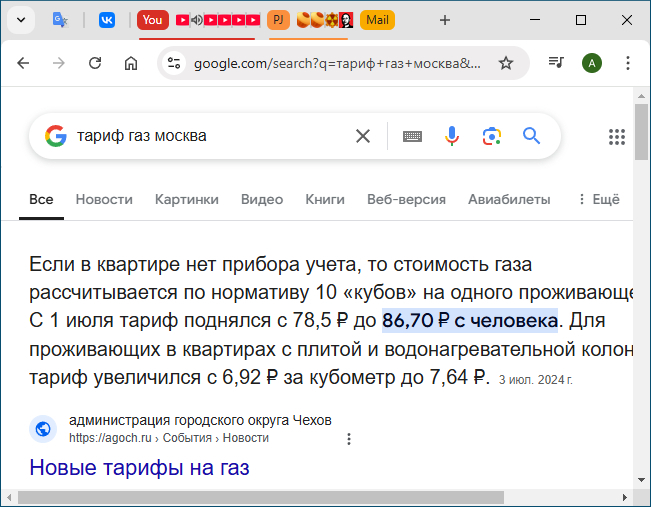
Task: Click the vertical scrollbar thumb
Action: click(x=641, y=132)
